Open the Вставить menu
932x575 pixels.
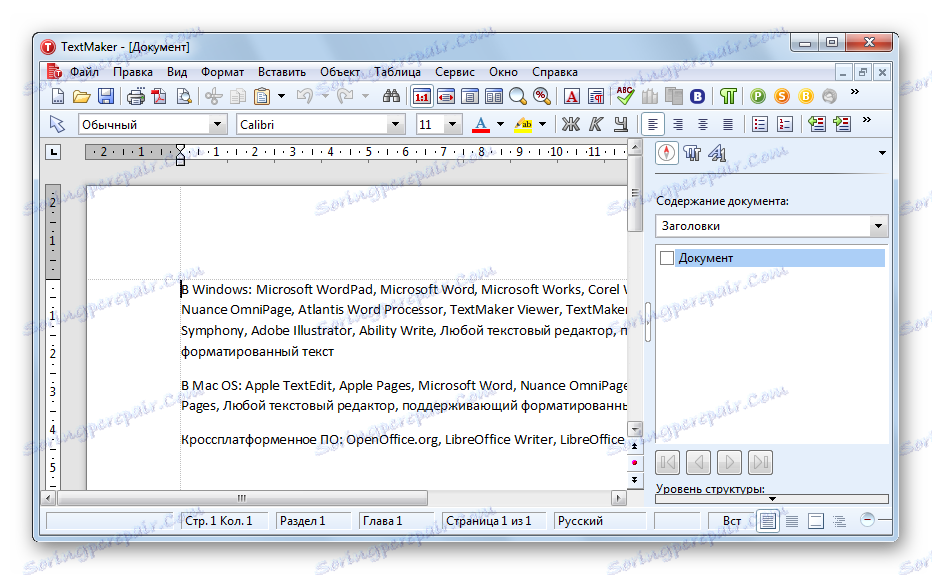(282, 72)
